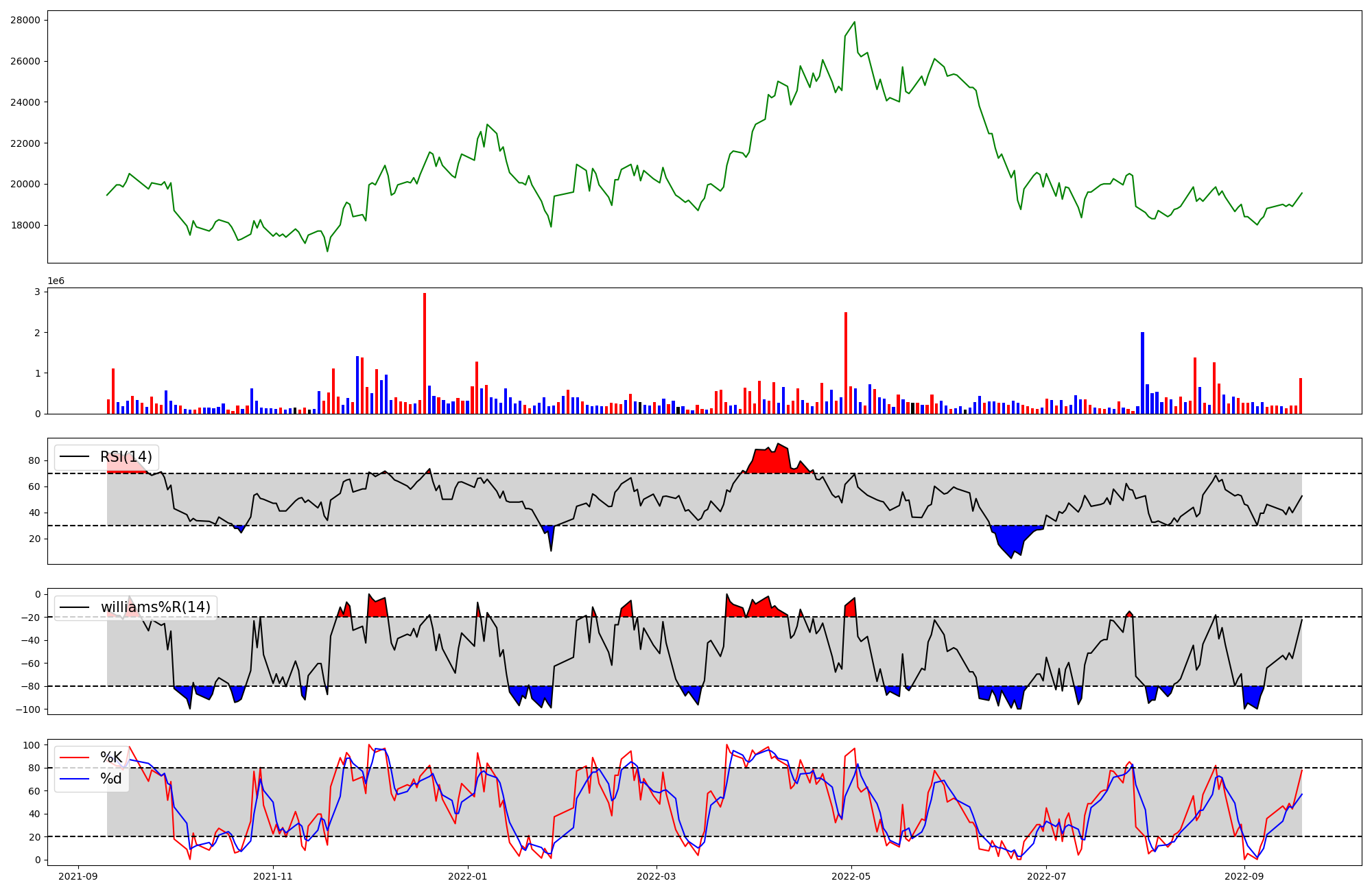Click the tallest red volume bar
This screenshot has height=892, width=1372.
(425, 353)
